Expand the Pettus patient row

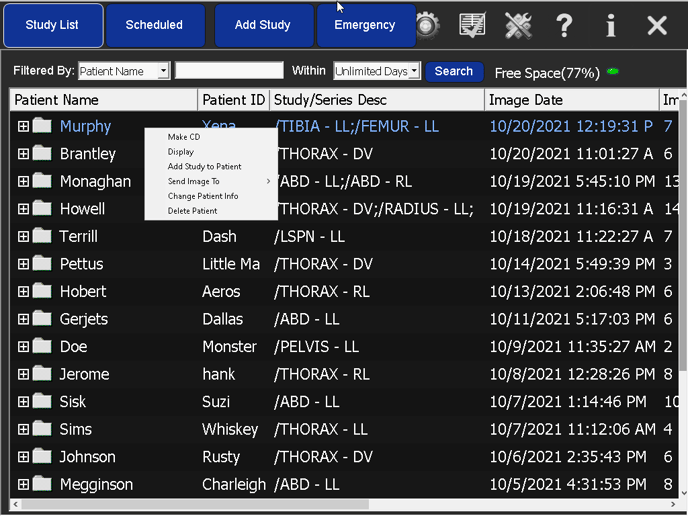pyautogui.click(x=23, y=264)
